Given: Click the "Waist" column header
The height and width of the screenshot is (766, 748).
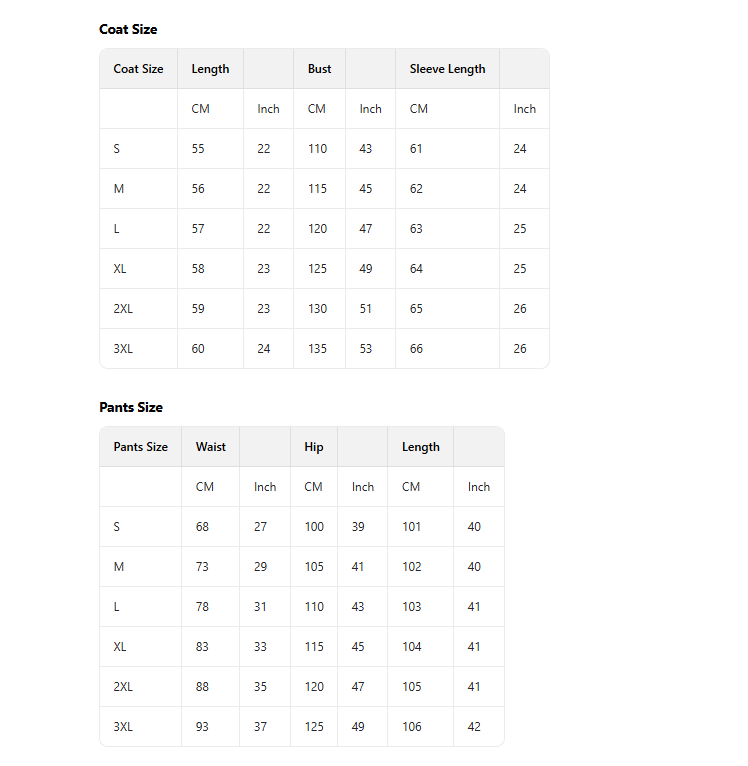Looking at the screenshot, I should (210, 447).
